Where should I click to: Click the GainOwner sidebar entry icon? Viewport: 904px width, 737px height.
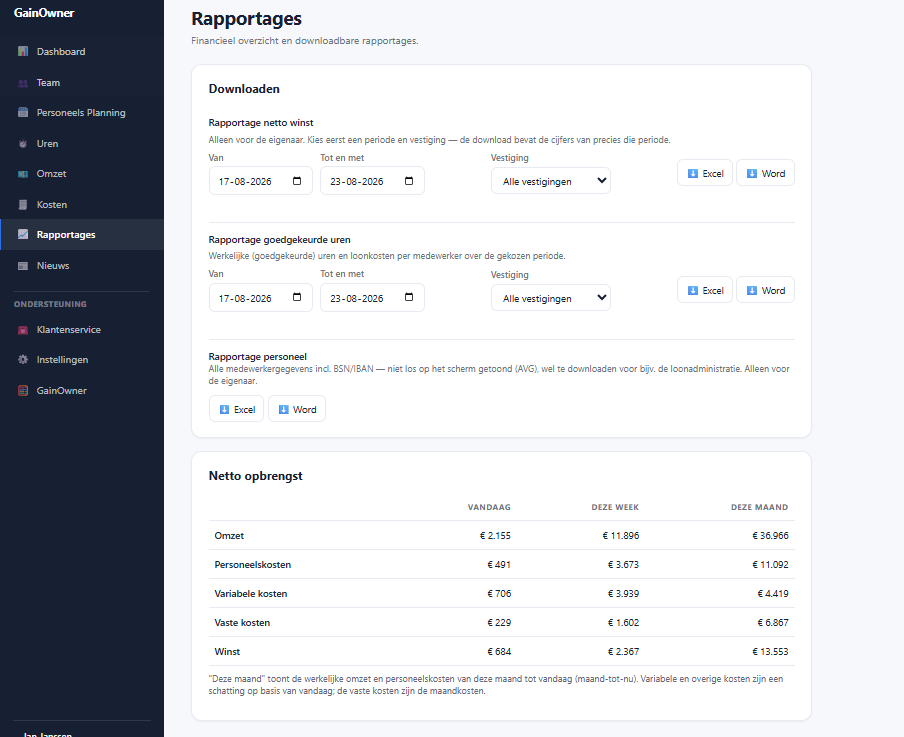pos(23,390)
